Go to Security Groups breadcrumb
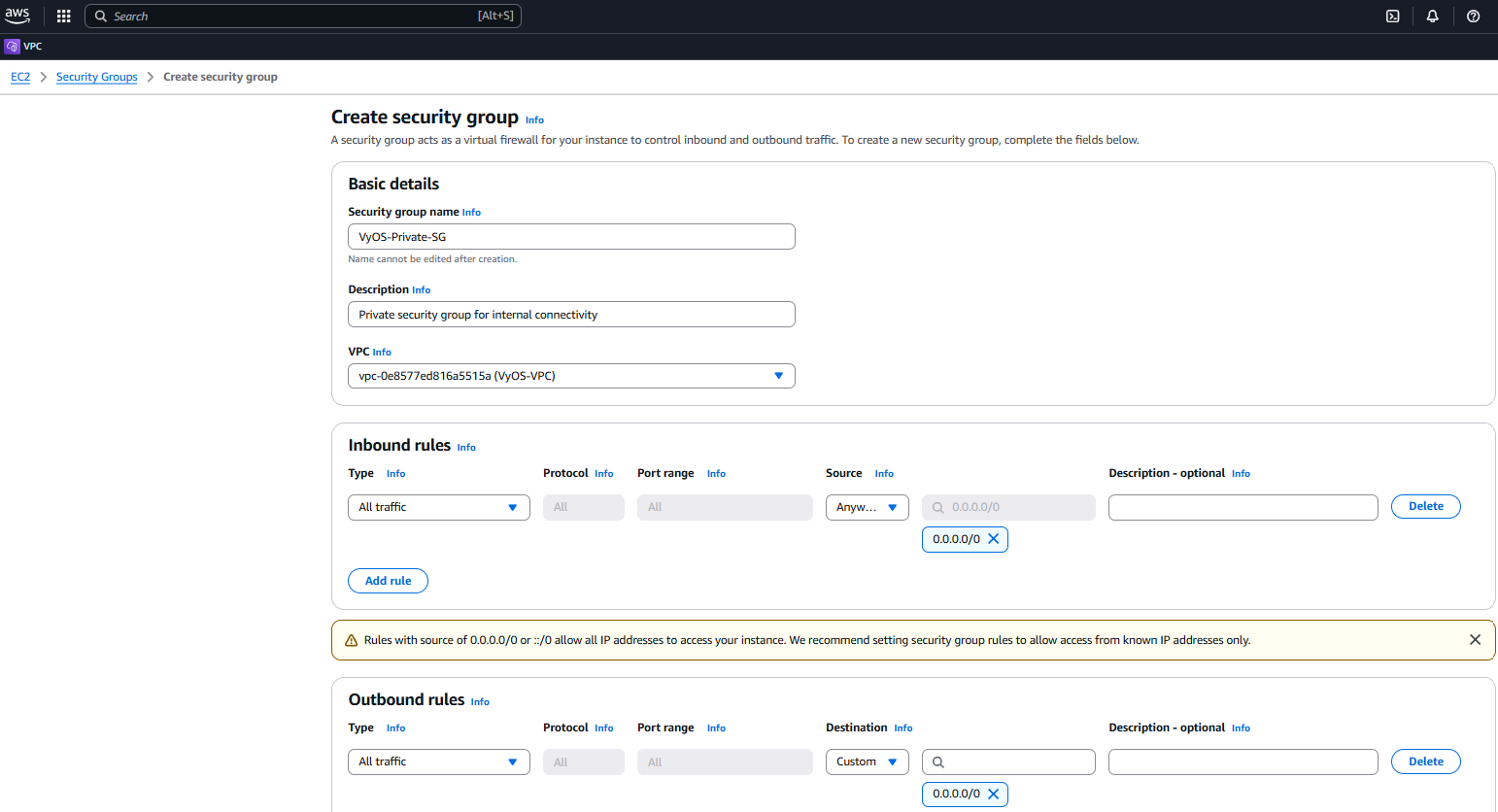 tap(96, 77)
